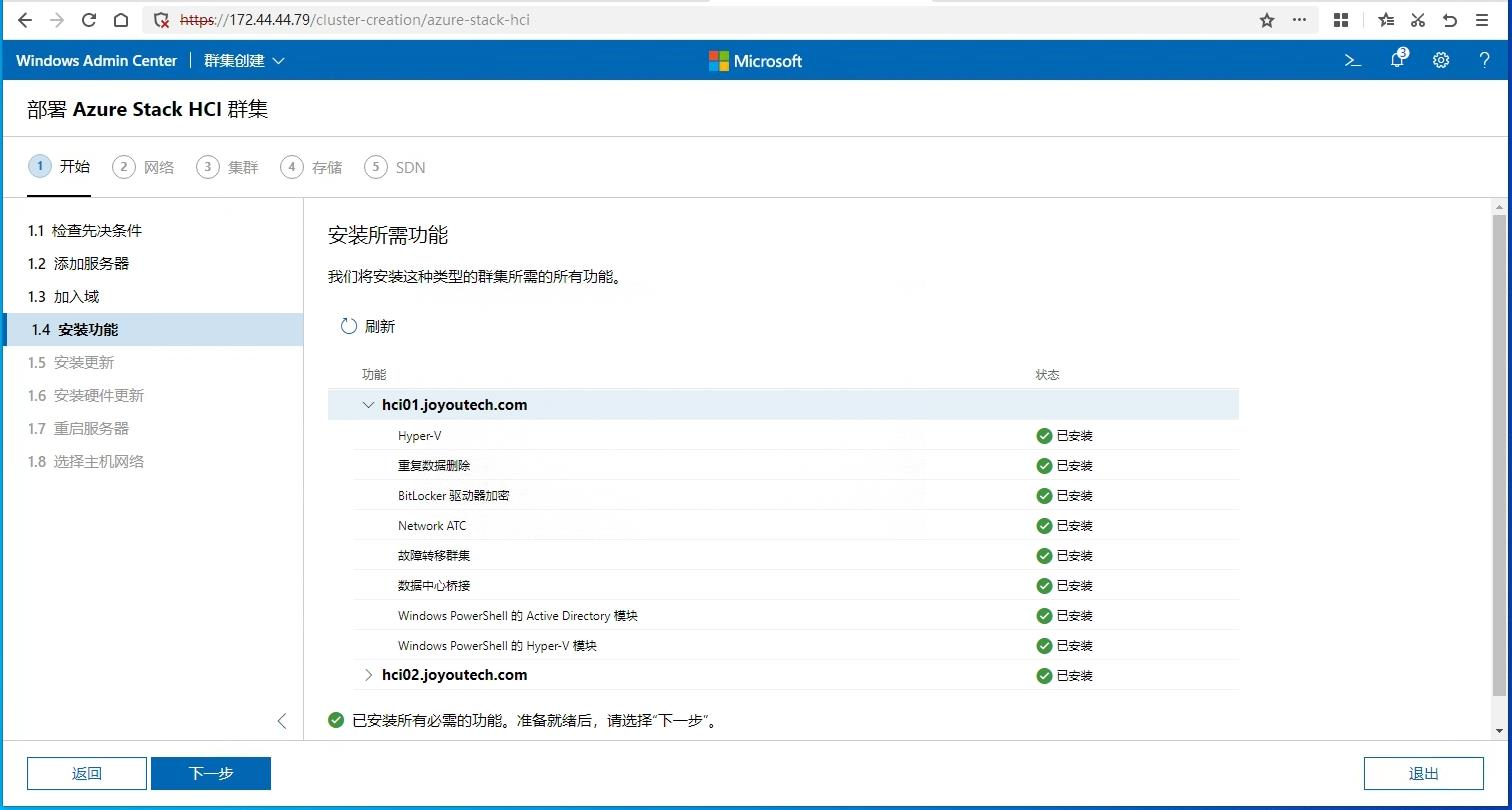Switch to step 4 存储 tab
Screen dimensions: 1512x810
[311, 167]
